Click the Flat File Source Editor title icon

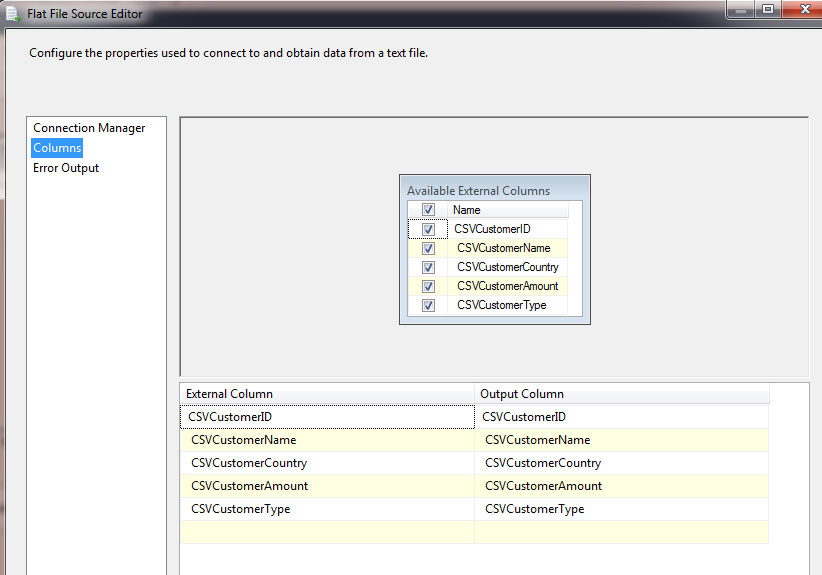tap(13, 14)
